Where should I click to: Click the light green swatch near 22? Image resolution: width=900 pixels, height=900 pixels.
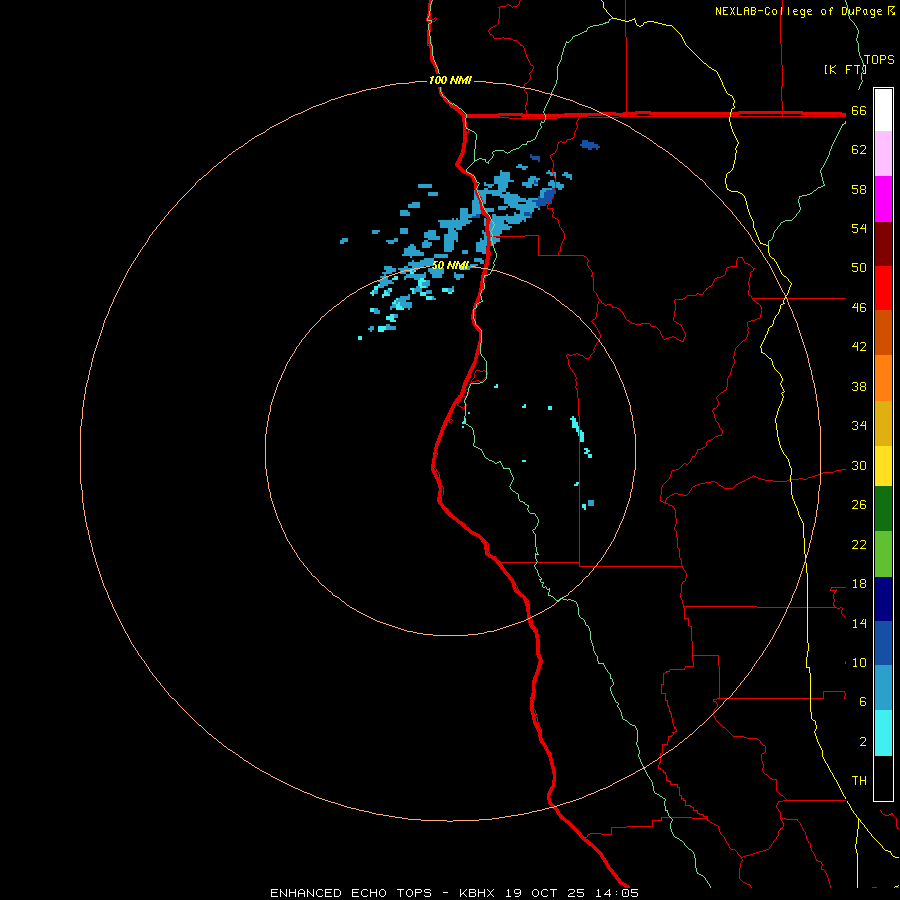883,554
